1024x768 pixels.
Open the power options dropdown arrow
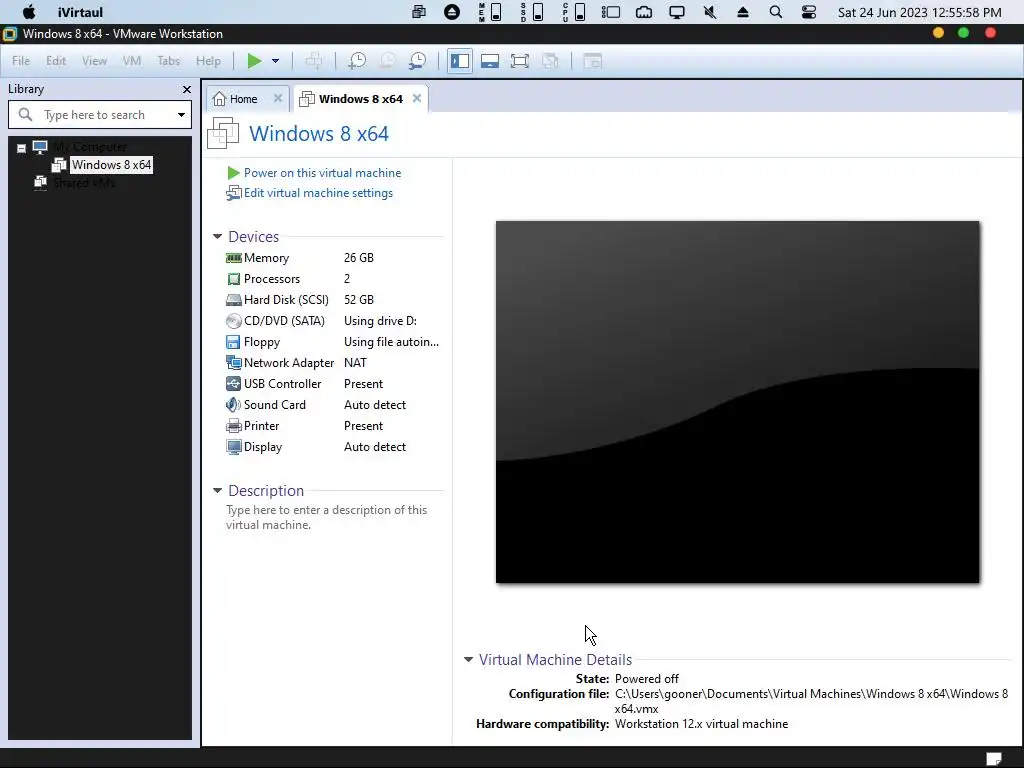[x=276, y=61]
